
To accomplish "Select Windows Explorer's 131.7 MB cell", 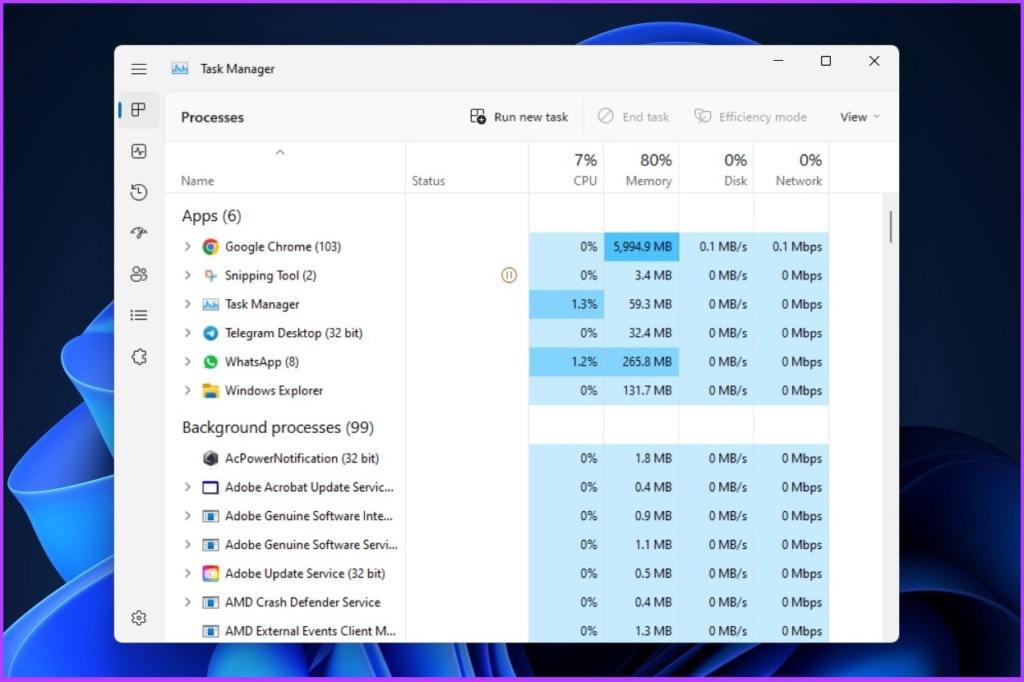I will pos(641,391).
